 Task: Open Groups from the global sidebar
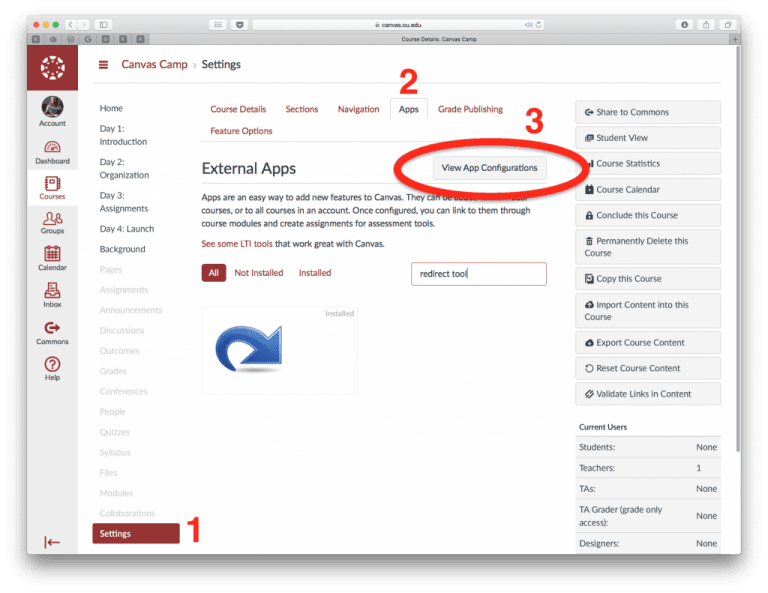[52, 223]
